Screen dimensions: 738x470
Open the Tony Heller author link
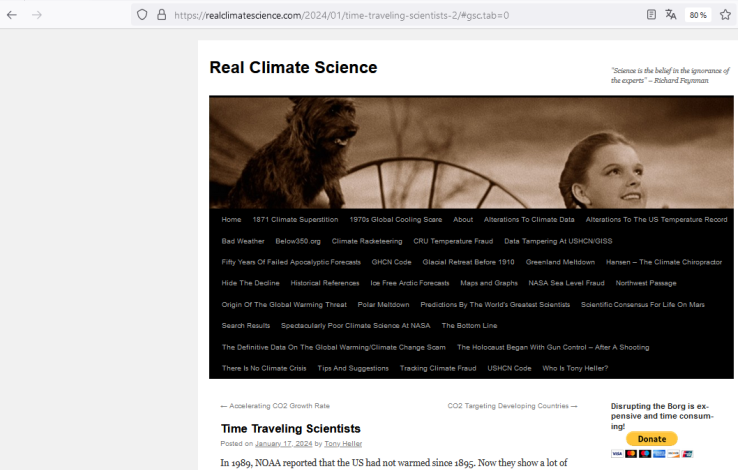coord(343,444)
